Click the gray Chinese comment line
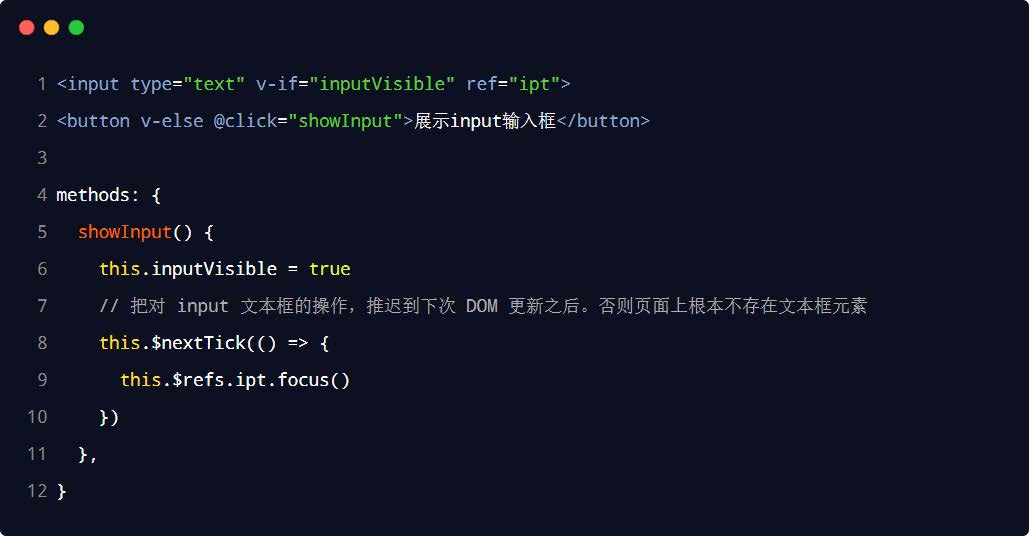 point(482,306)
